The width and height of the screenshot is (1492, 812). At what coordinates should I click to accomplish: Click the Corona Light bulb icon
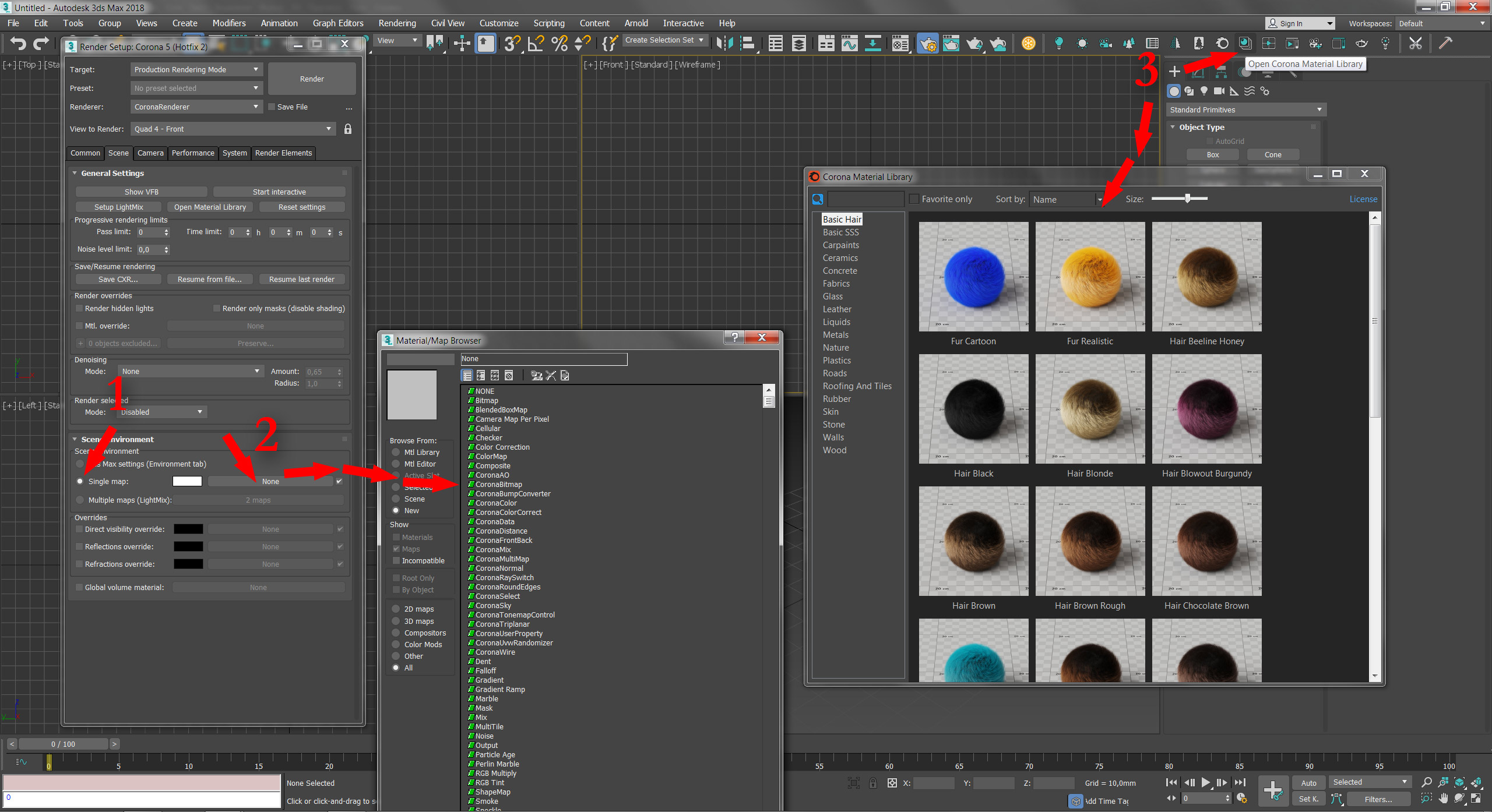pos(1058,43)
